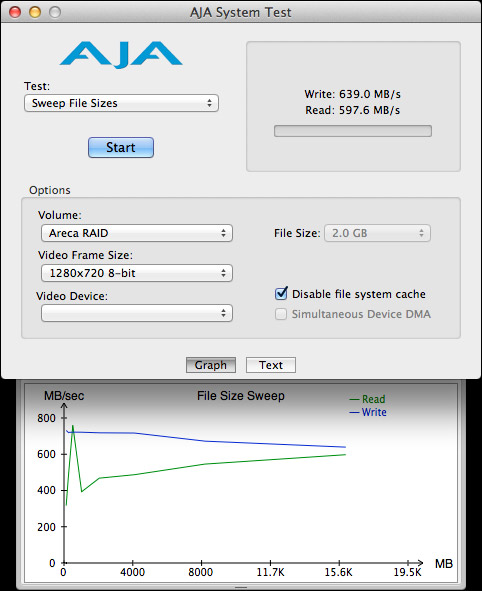The width and height of the screenshot is (482, 591).
Task: Switch to the Text view tab
Action: click(271, 365)
